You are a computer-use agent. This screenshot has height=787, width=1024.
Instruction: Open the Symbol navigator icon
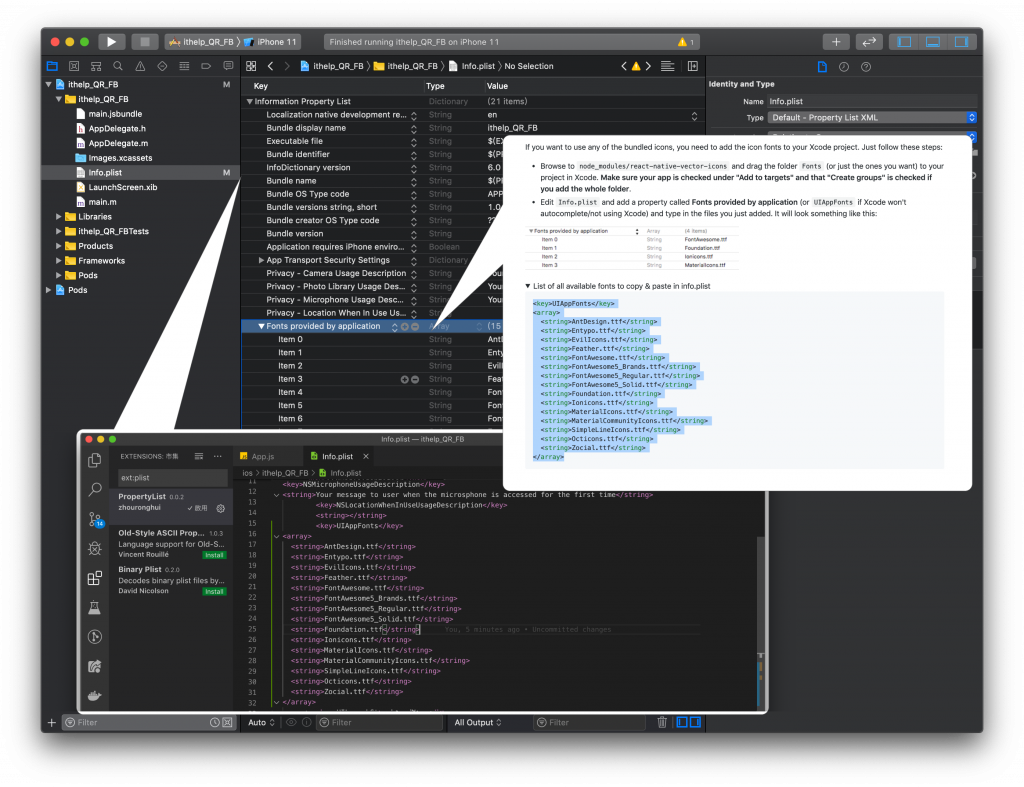click(96, 66)
